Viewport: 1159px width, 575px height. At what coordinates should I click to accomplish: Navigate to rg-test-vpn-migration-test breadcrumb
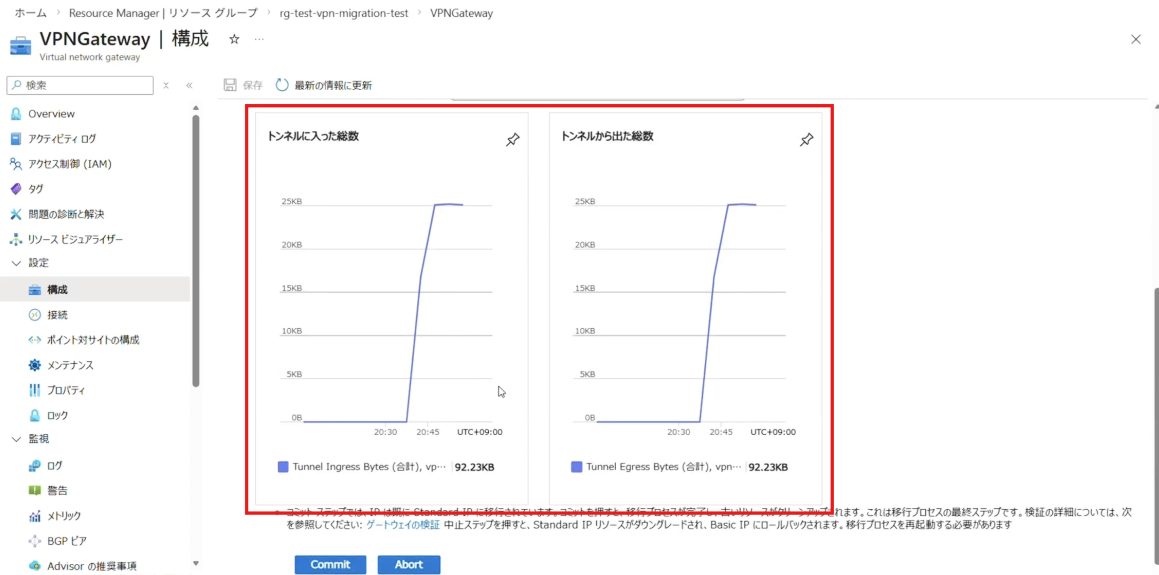click(x=344, y=13)
